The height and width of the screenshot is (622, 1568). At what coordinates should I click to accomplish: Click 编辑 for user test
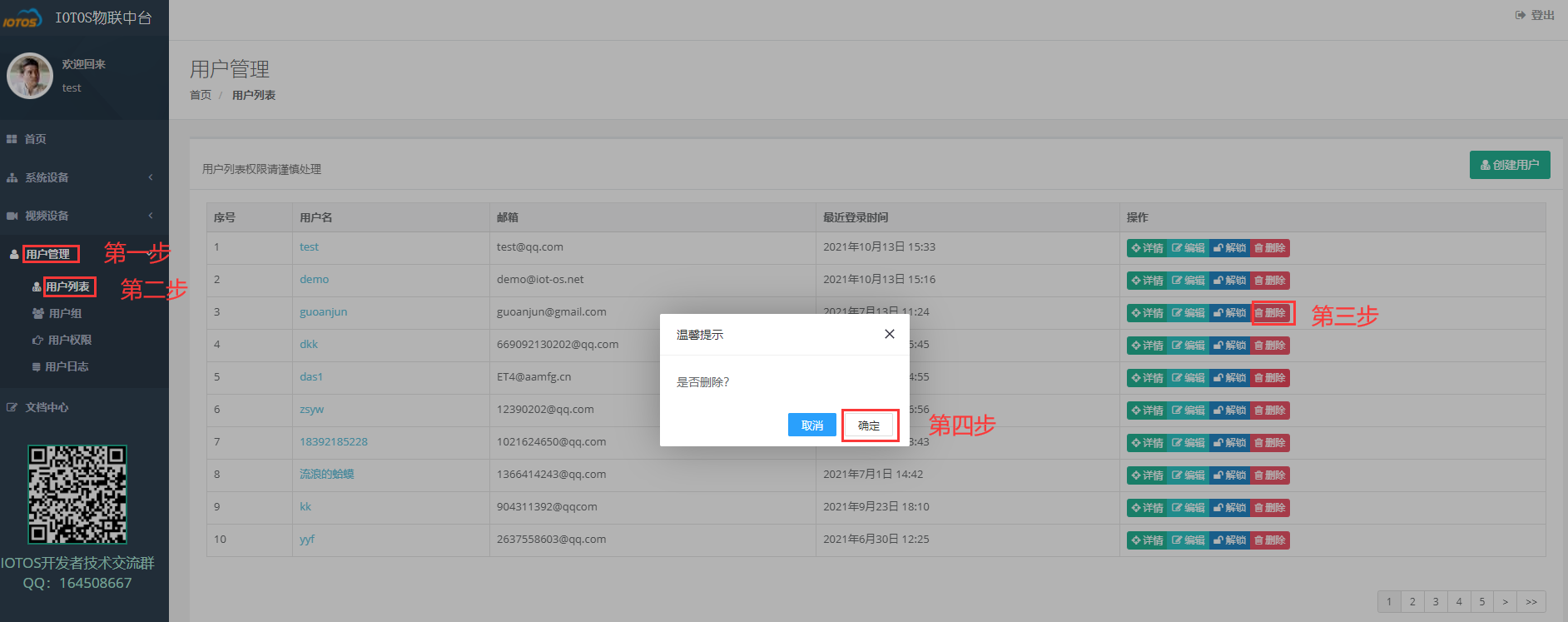(1188, 248)
